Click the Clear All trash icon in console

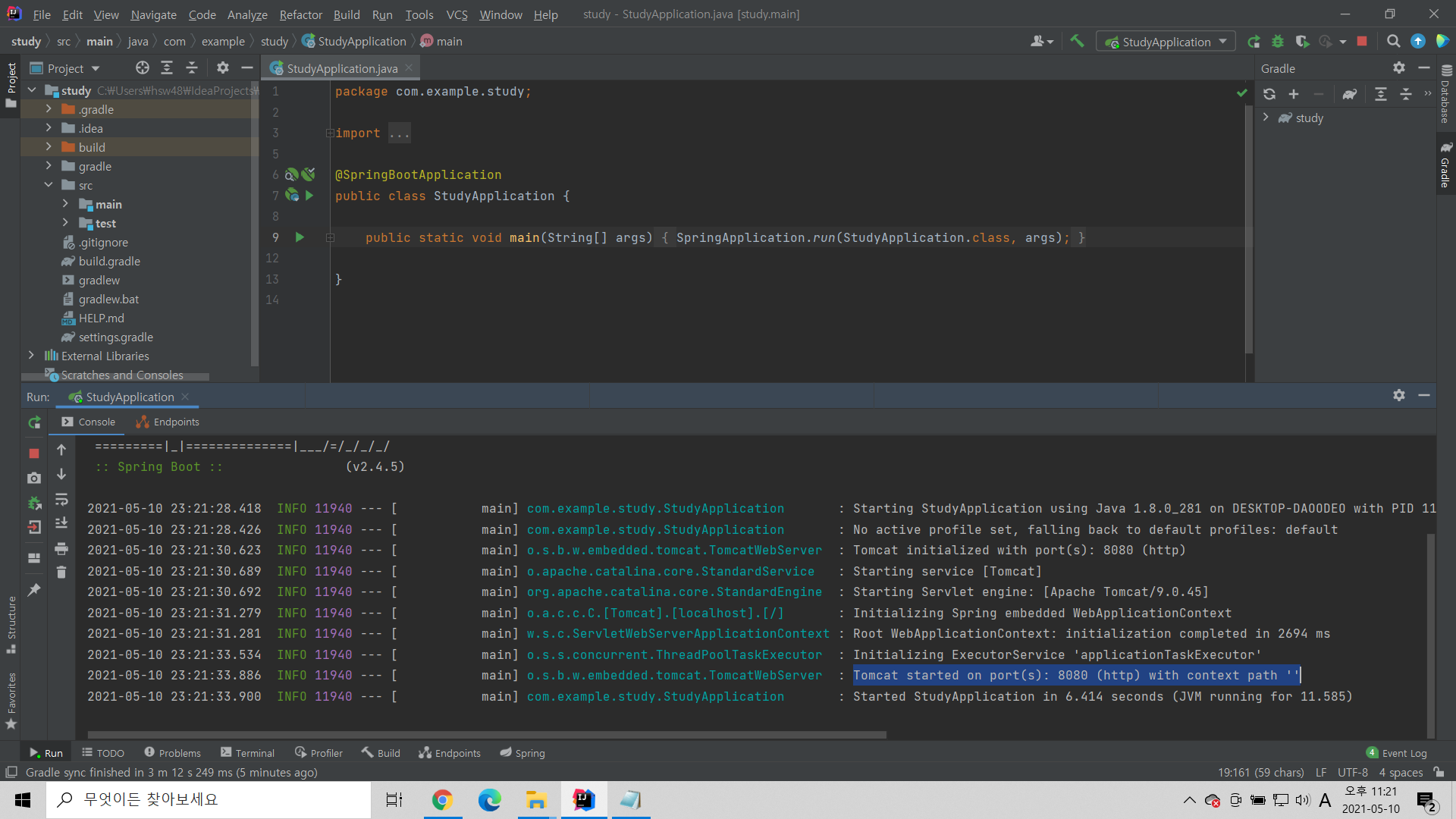[x=61, y=573]
